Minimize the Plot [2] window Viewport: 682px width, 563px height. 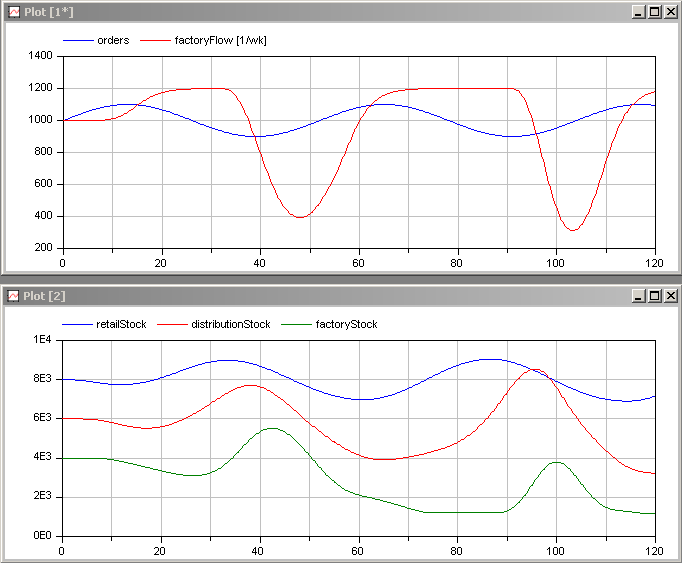pos(639,296)
